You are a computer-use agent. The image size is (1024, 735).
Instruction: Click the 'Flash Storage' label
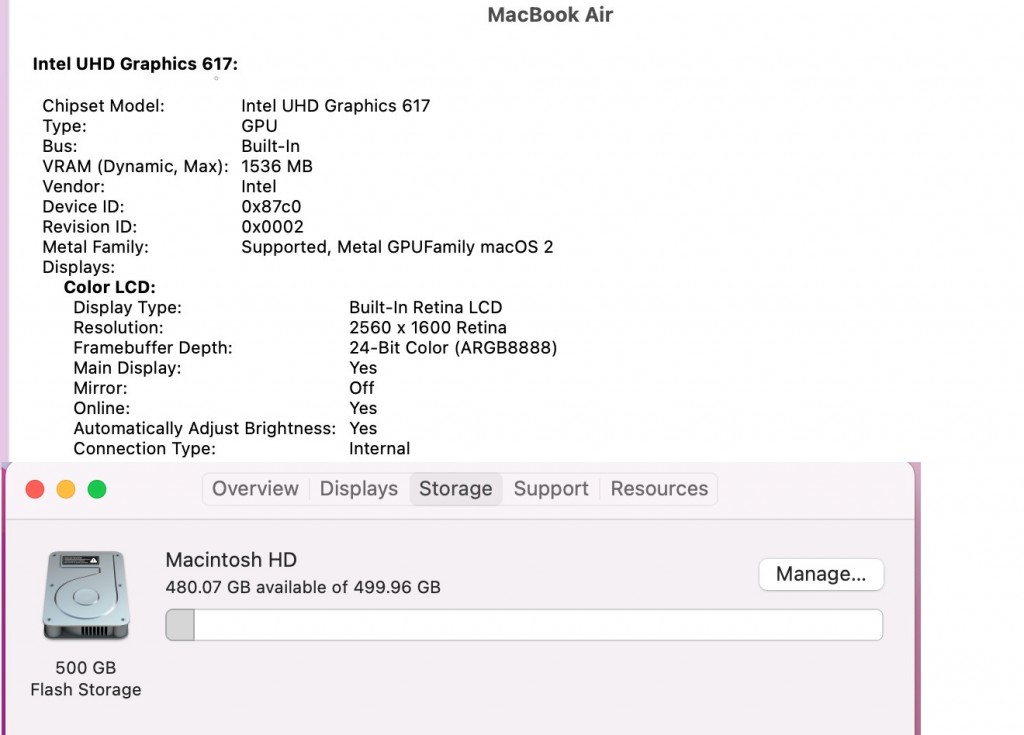[86, 690]
